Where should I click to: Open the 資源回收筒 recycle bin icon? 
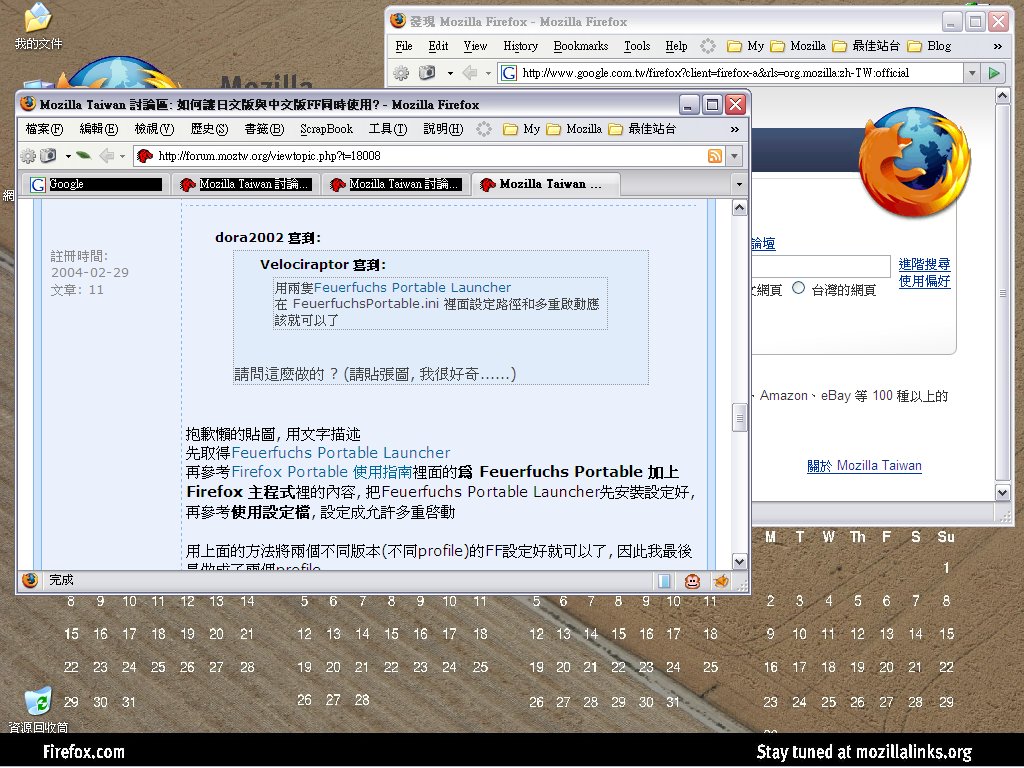point(38,710)
